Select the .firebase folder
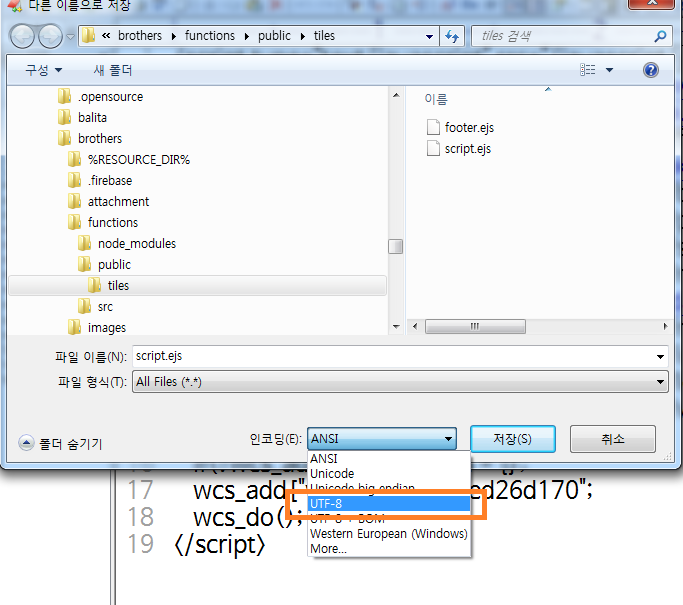The image size is (683, 605). click(x=100, y=180)
